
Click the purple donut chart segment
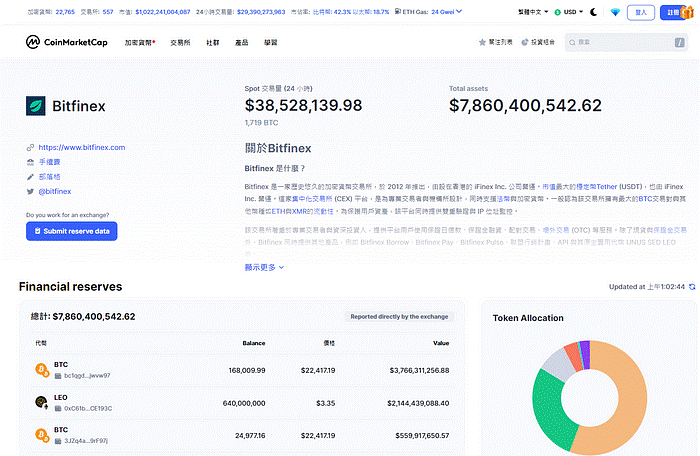click(585, 354)
